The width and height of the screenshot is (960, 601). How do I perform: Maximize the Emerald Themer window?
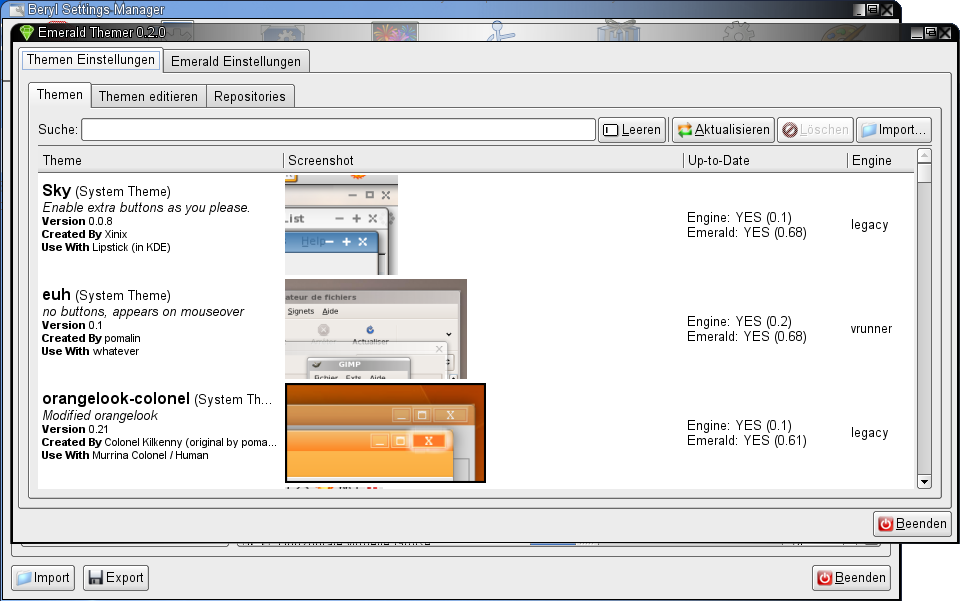pyautogui.click(x=931, y=33)
